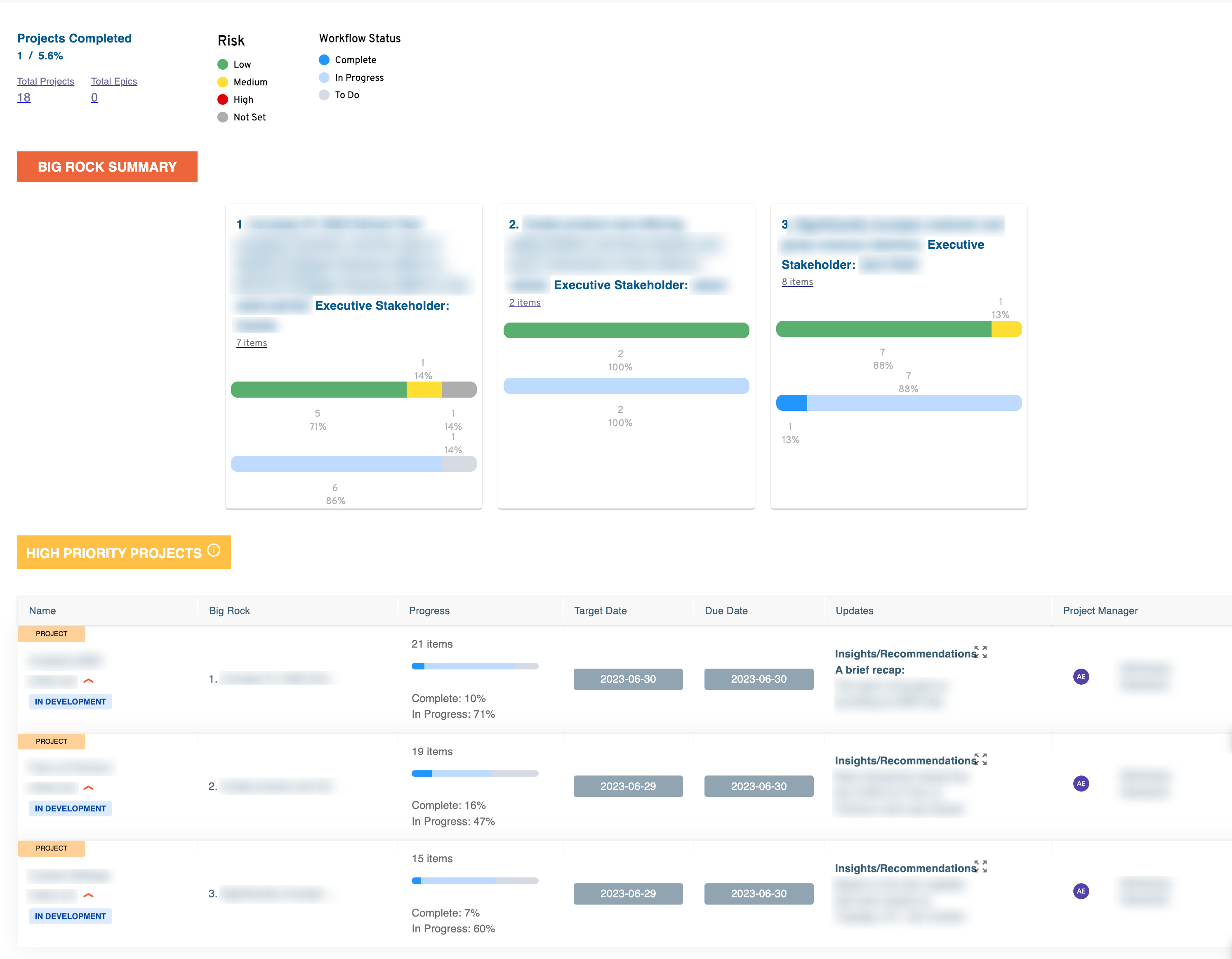Click the High Priority Projects info icon

click(213, 550)
